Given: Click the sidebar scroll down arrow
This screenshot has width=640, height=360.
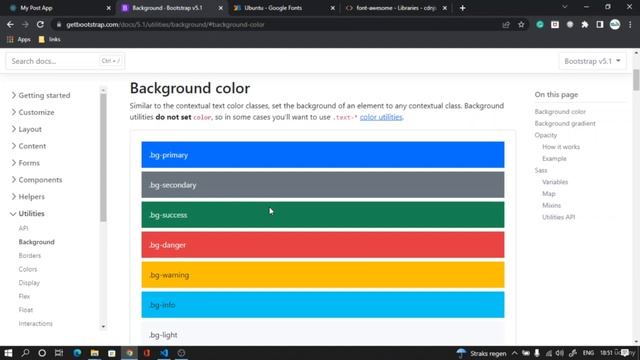Looking at the screenshot, I should coord(103,327).
